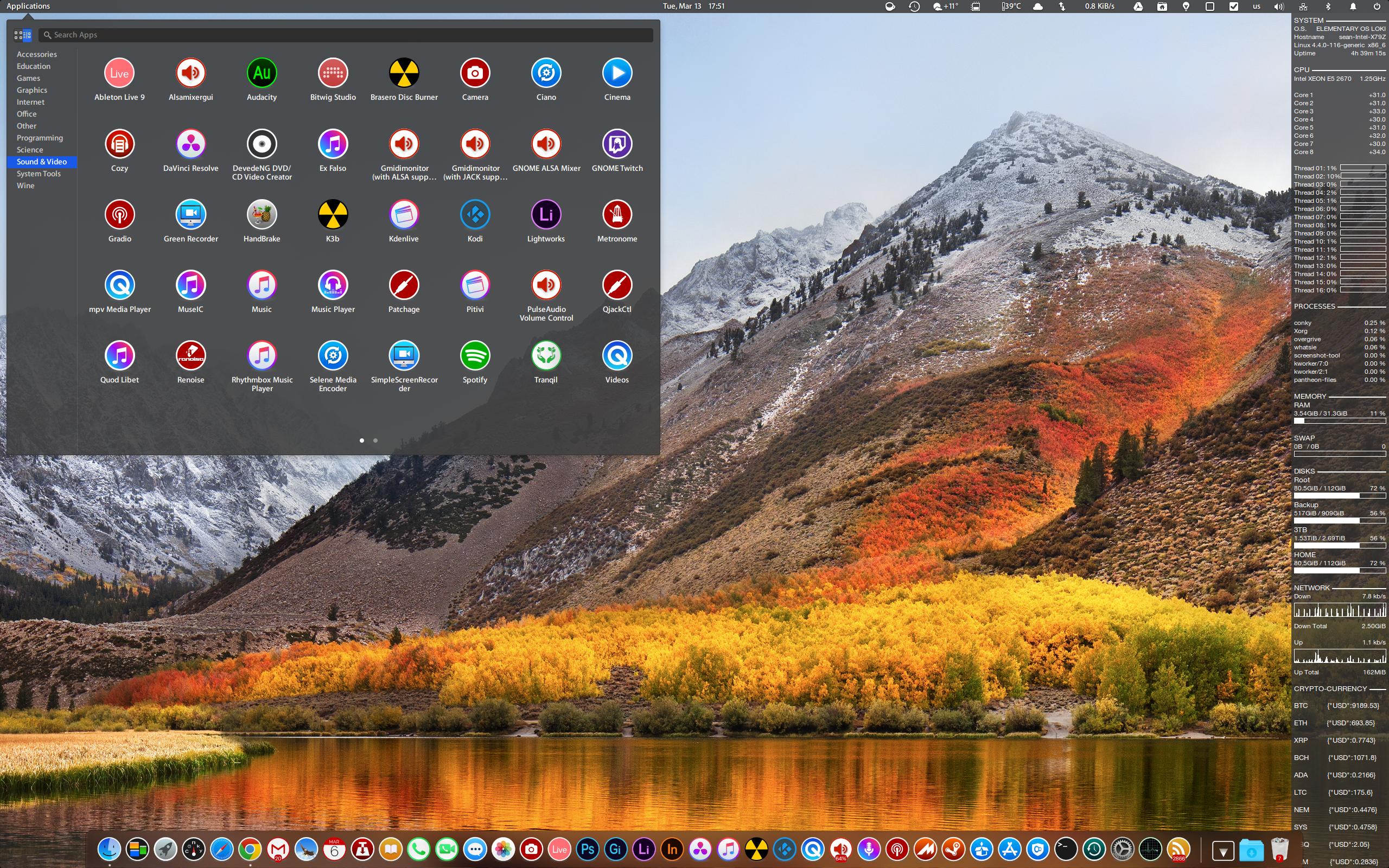Switch to second page of apps
The height and width of the screenshot is (868, 1389).
point(375,441)
